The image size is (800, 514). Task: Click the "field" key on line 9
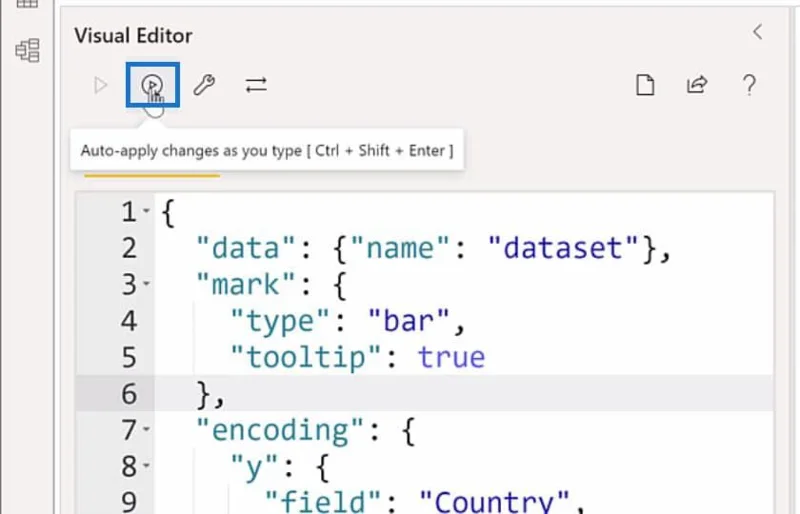(322, 501)
